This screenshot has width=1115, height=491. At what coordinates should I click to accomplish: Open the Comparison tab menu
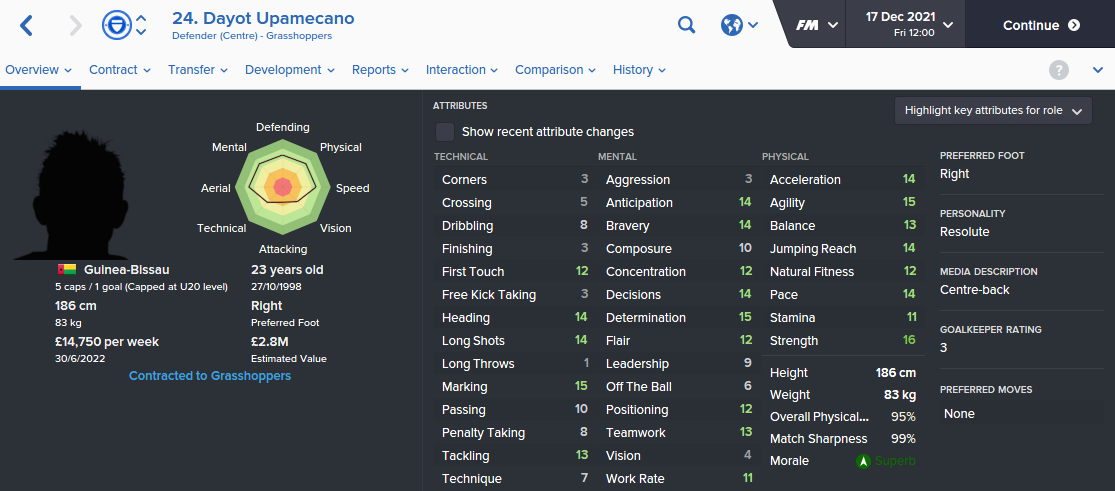coord(556,70)
